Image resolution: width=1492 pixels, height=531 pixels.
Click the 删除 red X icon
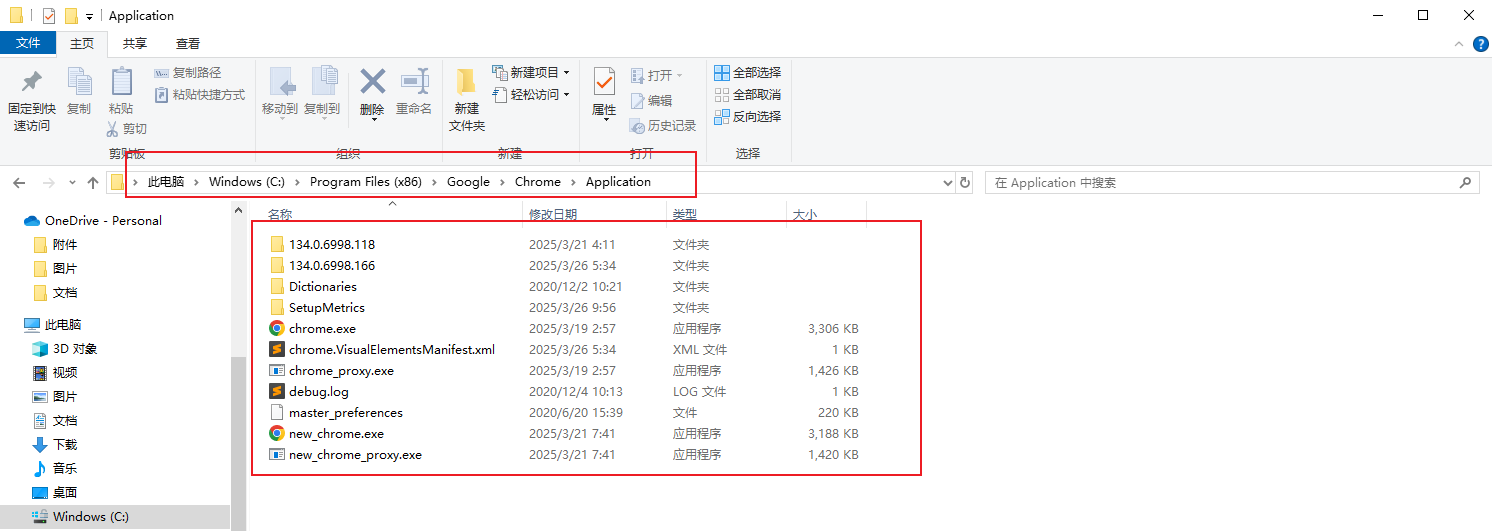coord(373,81)
